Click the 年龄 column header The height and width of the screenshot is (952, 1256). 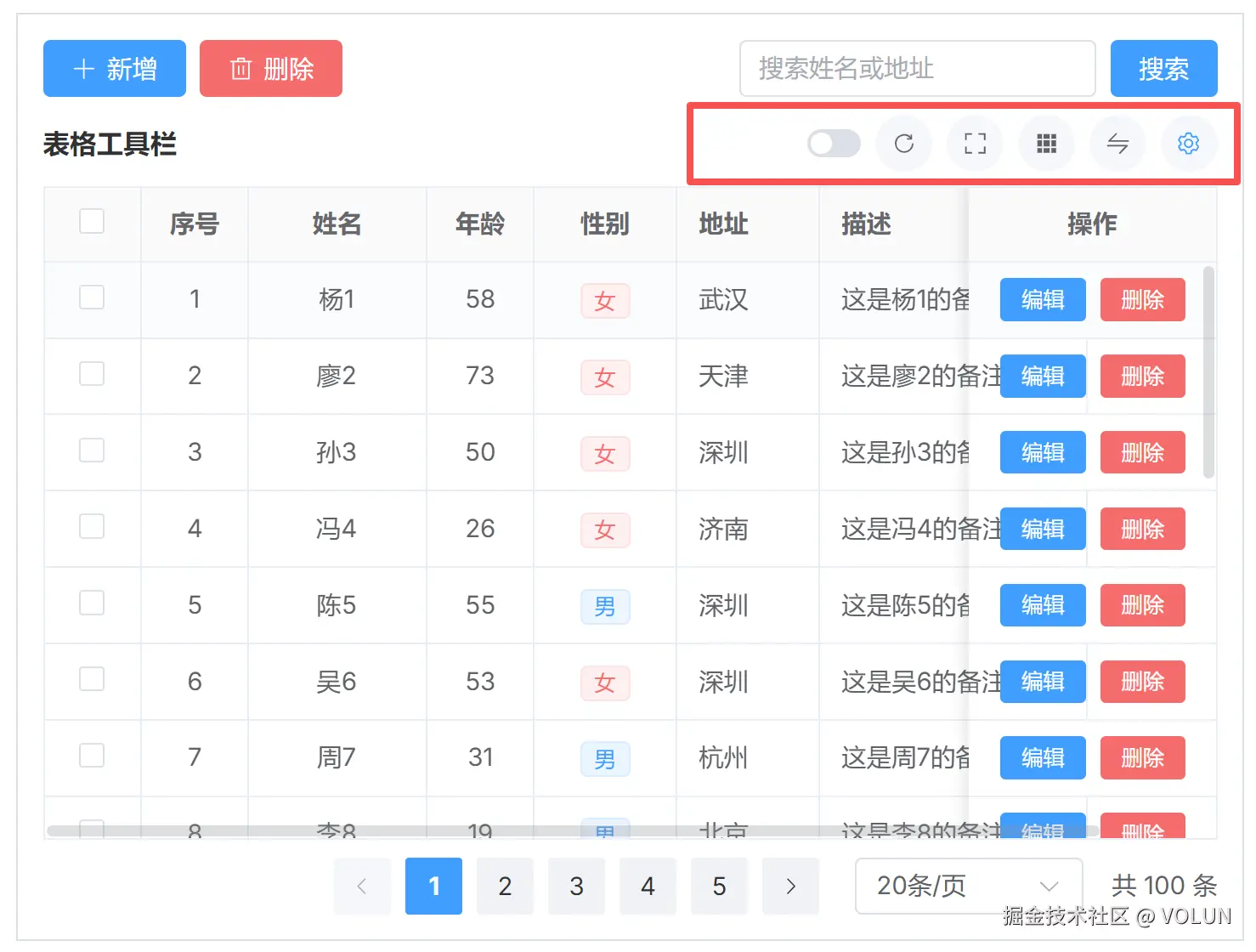pyautogui.click(x=480, y=224)
